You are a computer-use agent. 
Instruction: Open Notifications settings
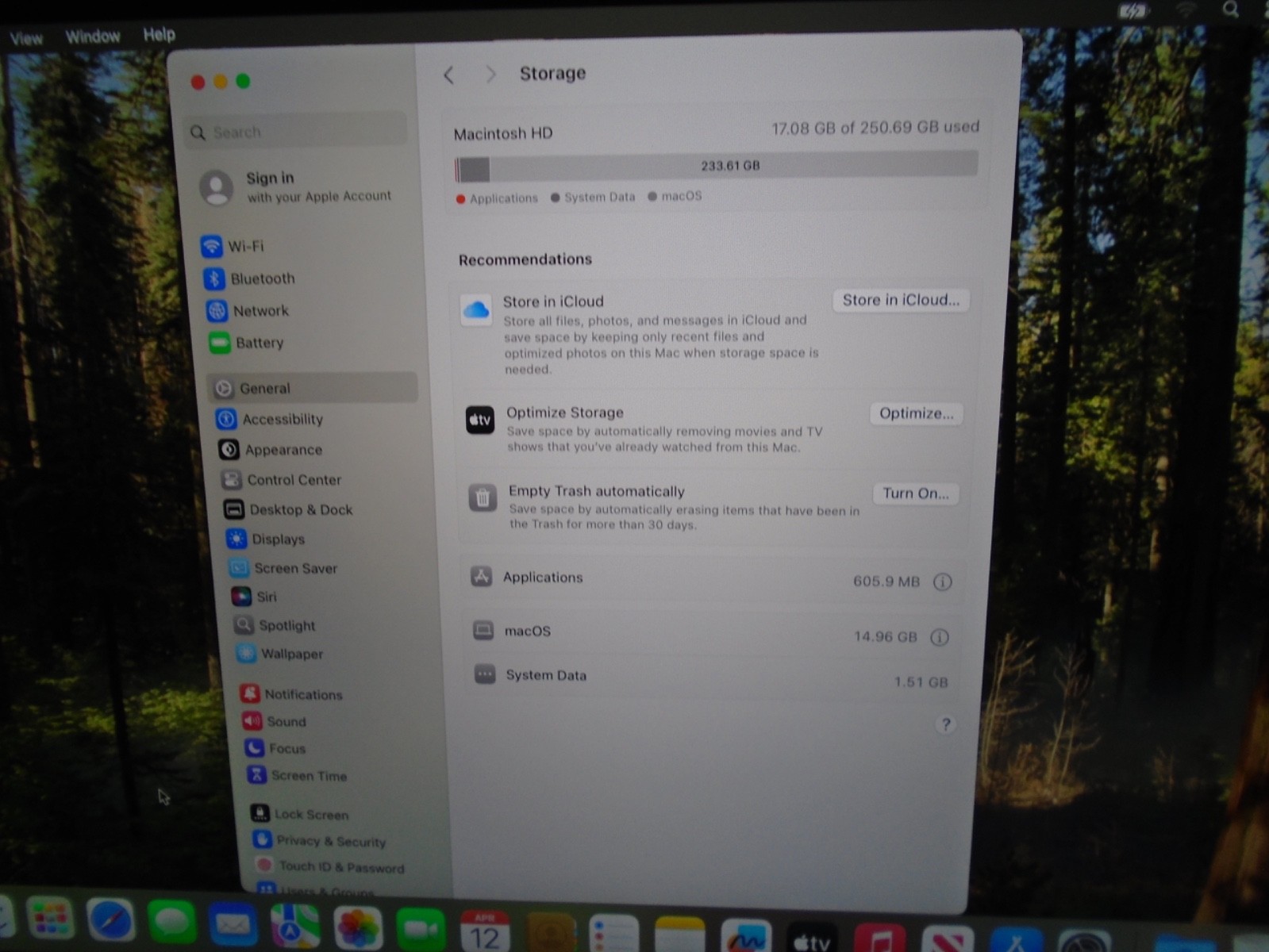[291, 694]
